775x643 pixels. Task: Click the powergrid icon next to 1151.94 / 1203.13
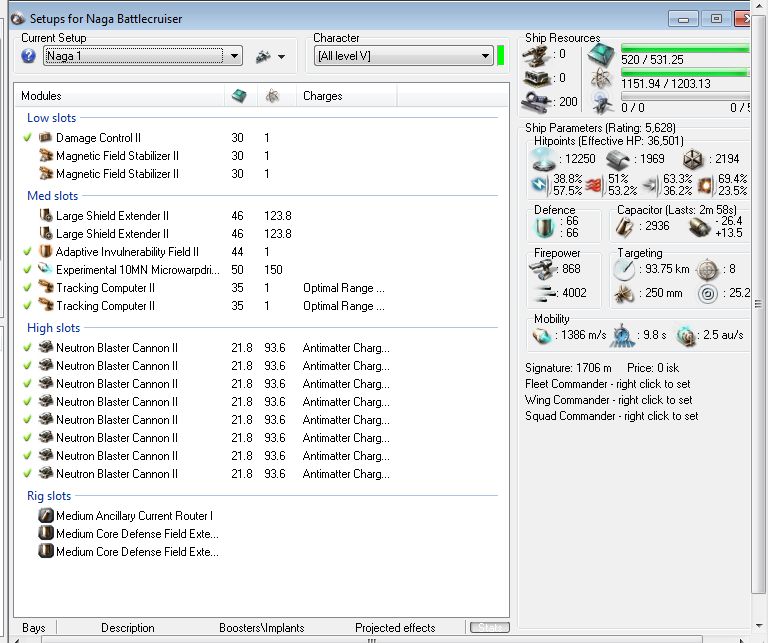[601, 79]
